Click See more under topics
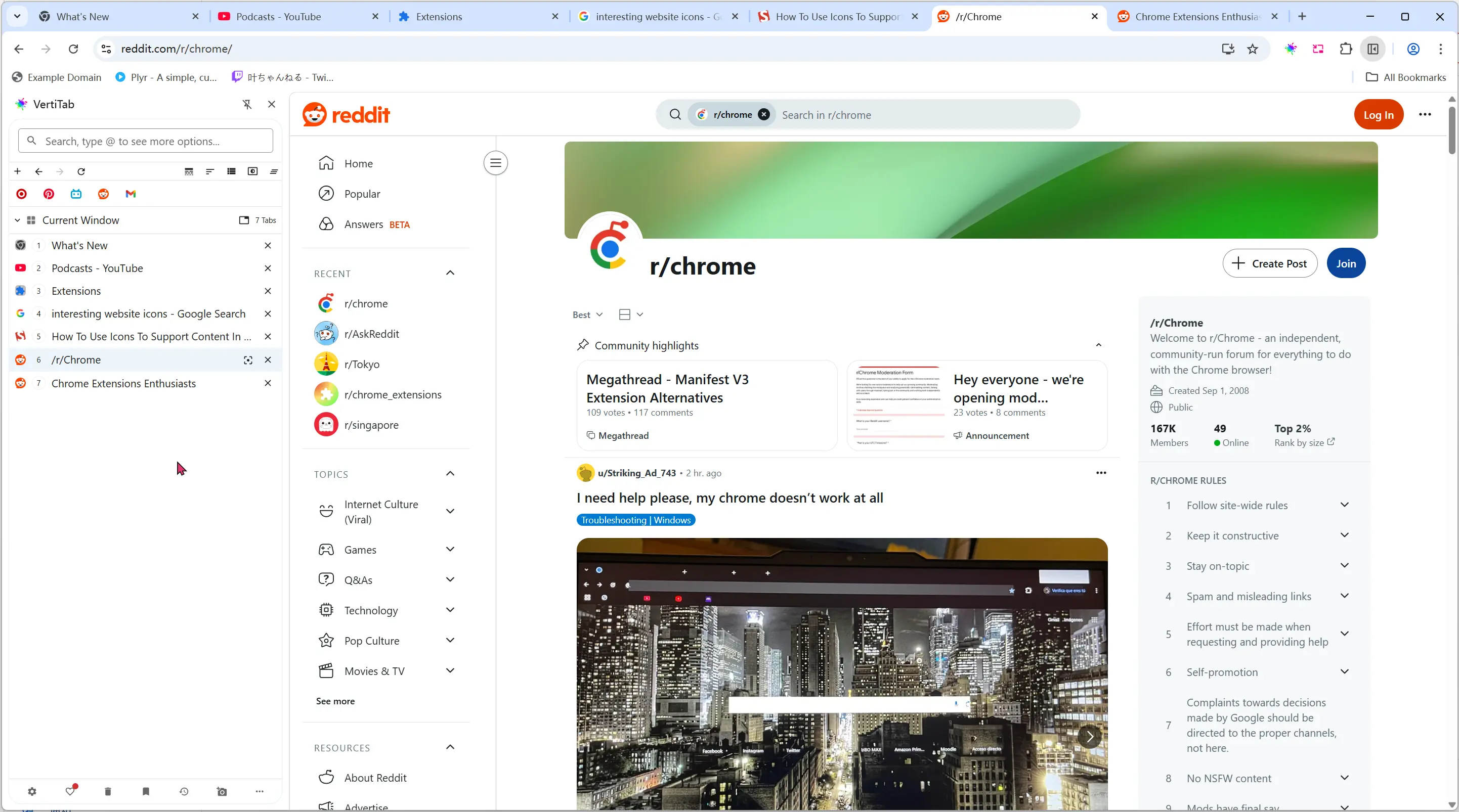This screenshot has height=812, width=1459. coord(335,701)
